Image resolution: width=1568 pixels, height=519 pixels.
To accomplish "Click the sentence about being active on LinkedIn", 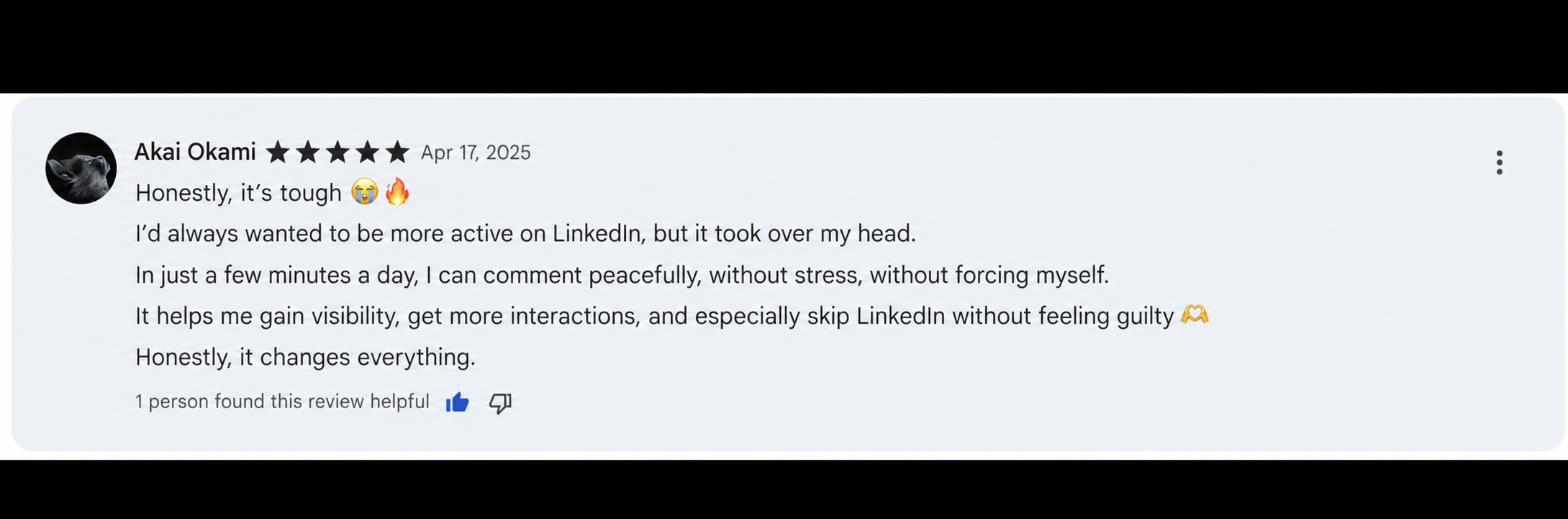I will (525, 234).
